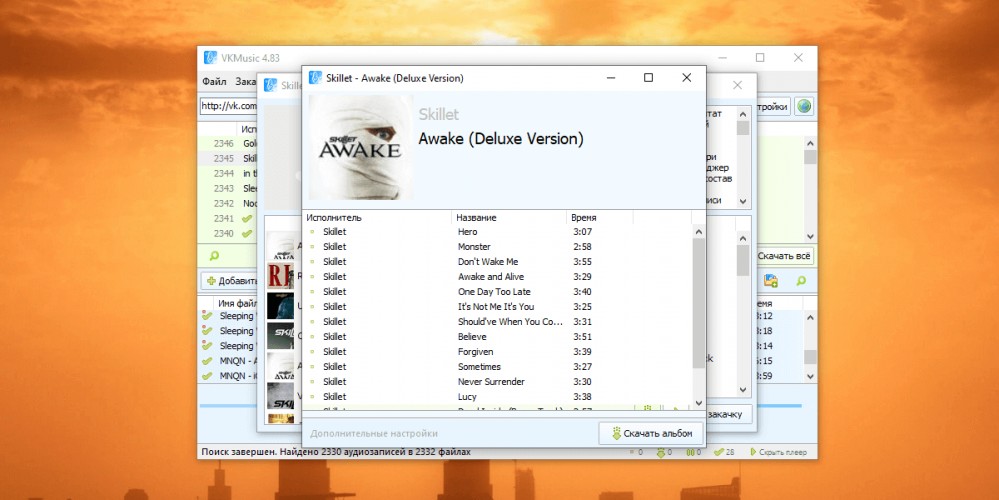Screen dimensions: 999x500
Task: Select the track Believe
Action: tap(497, 336)
